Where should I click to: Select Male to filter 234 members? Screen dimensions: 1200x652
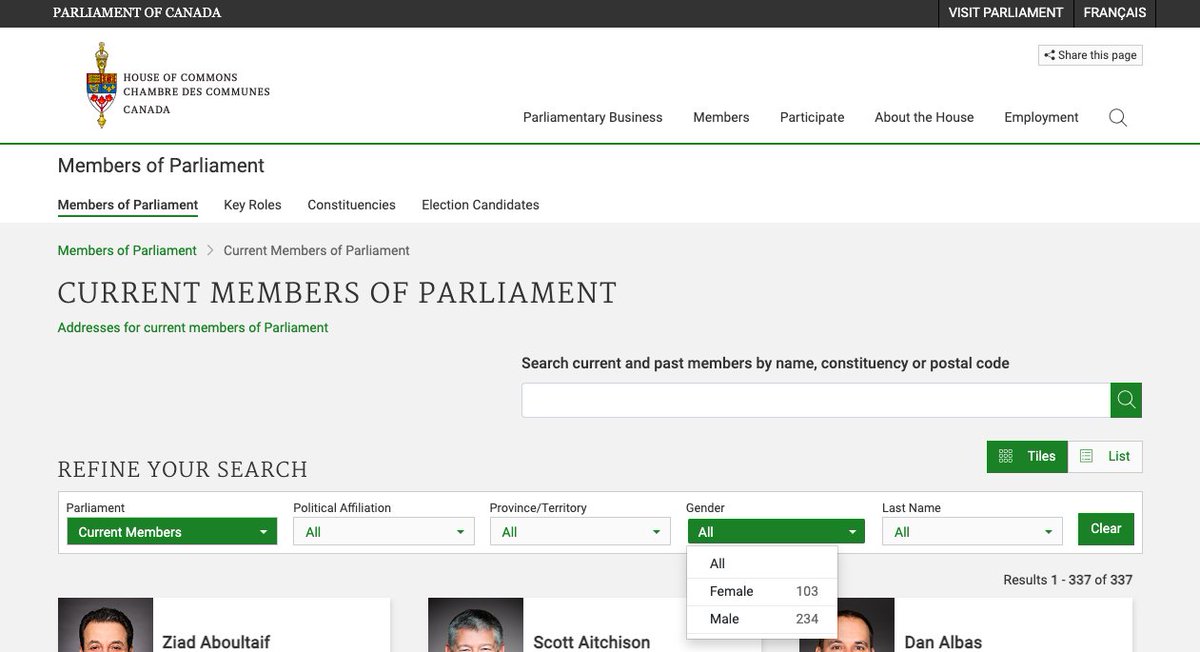click(729, 618)
